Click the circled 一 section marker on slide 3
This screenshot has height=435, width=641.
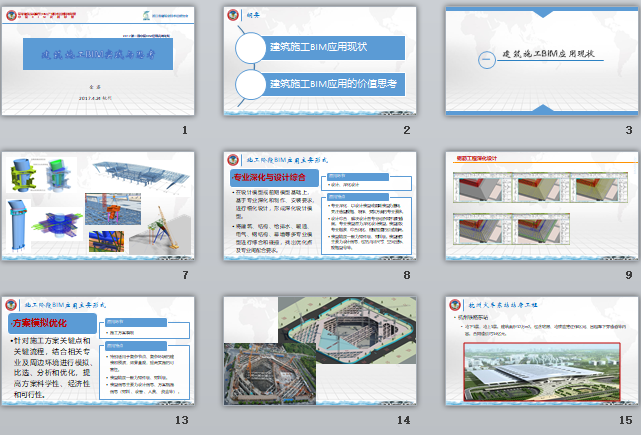click(487, 60)
